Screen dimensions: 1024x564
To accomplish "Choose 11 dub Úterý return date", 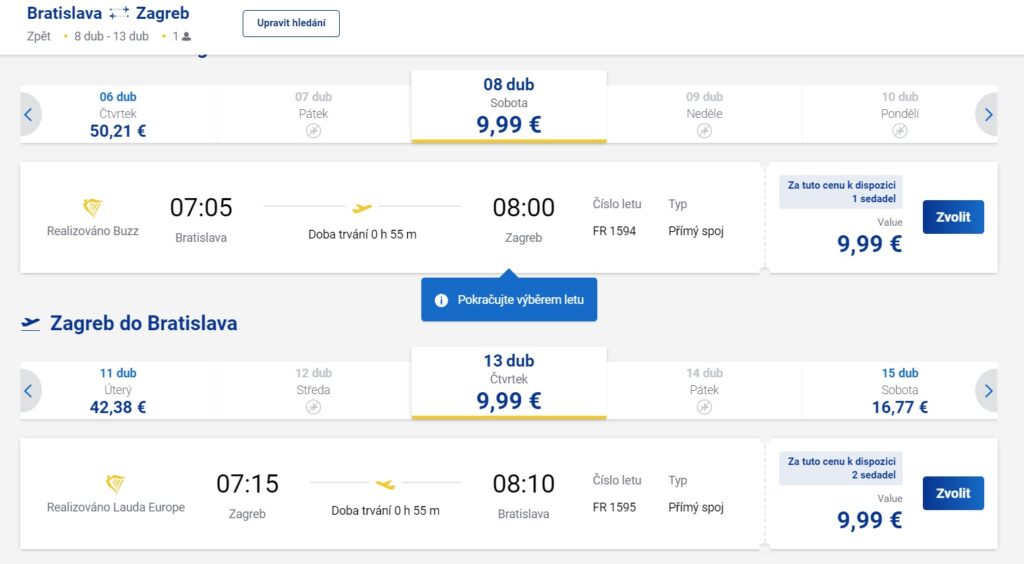I will pos(118,390).
